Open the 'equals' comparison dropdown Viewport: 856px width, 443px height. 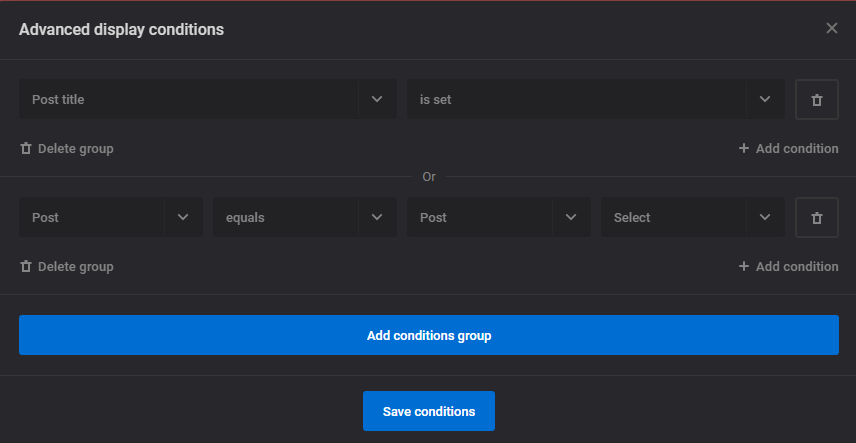305,217
